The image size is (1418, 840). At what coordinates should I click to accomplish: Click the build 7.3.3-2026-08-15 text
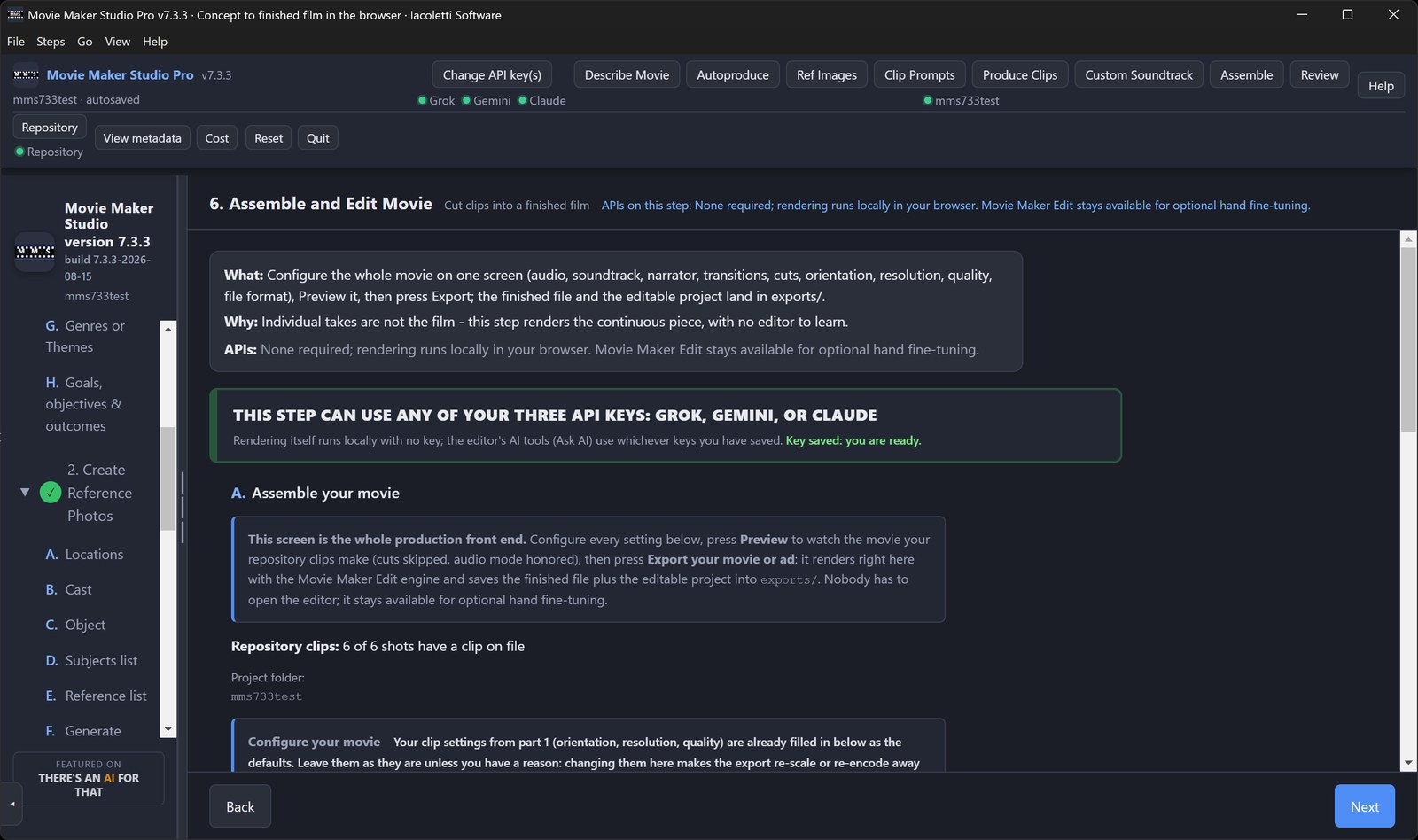tap(107, 268)
